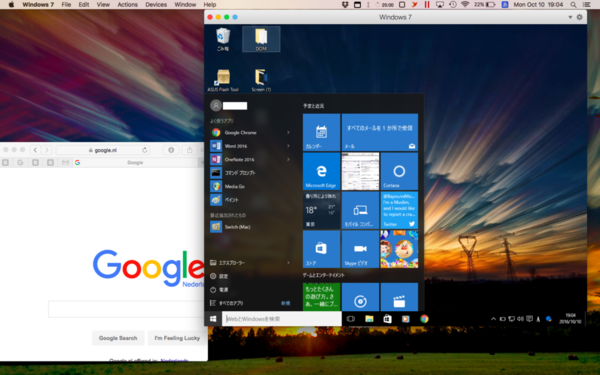
Task: Expand the Explorer submenu arrow
Action: pos(288,262)
